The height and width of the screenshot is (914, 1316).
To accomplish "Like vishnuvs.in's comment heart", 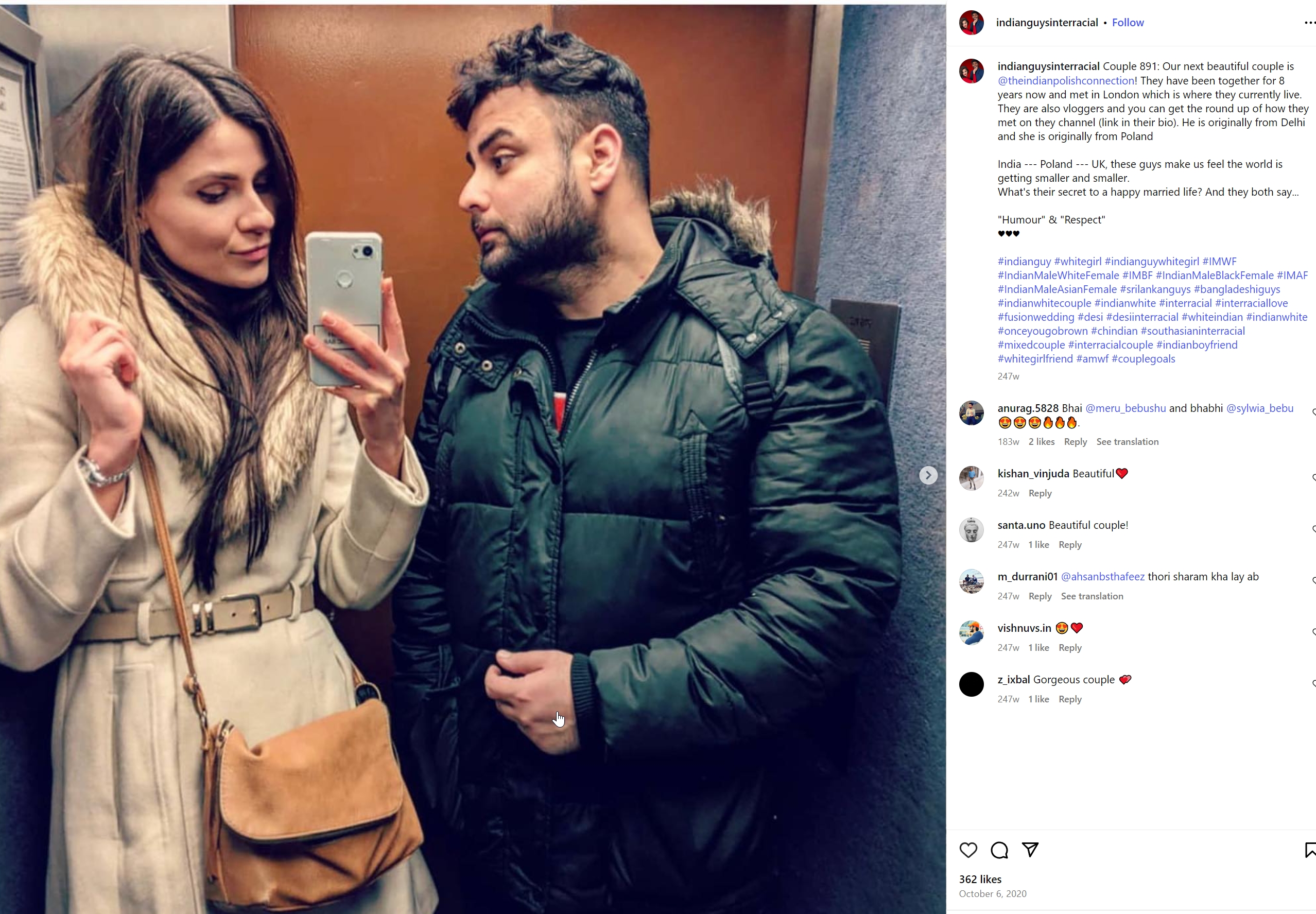I will [x=1313, y=632].
